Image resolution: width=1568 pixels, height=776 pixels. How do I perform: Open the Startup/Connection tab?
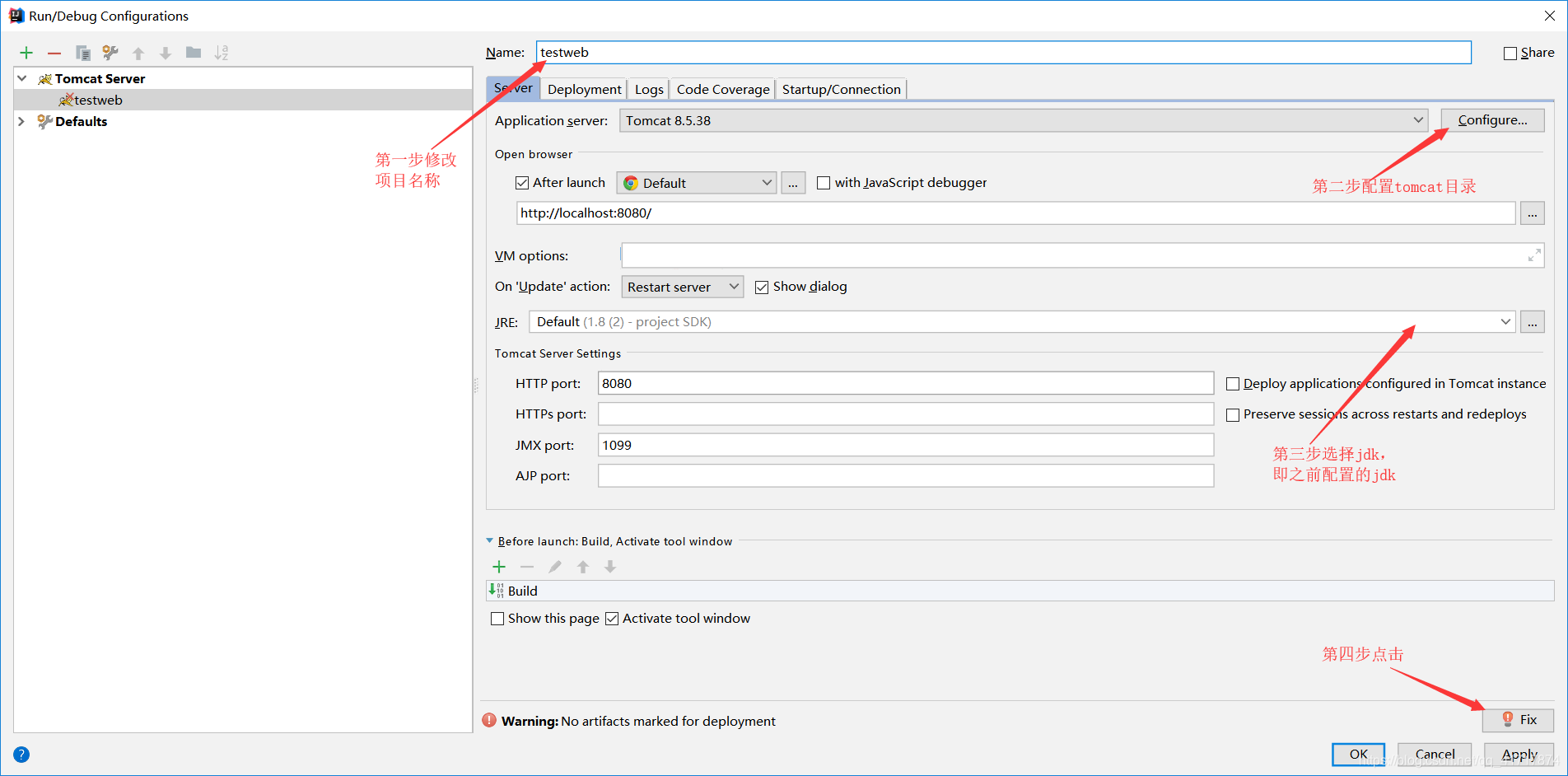[841, 89]
